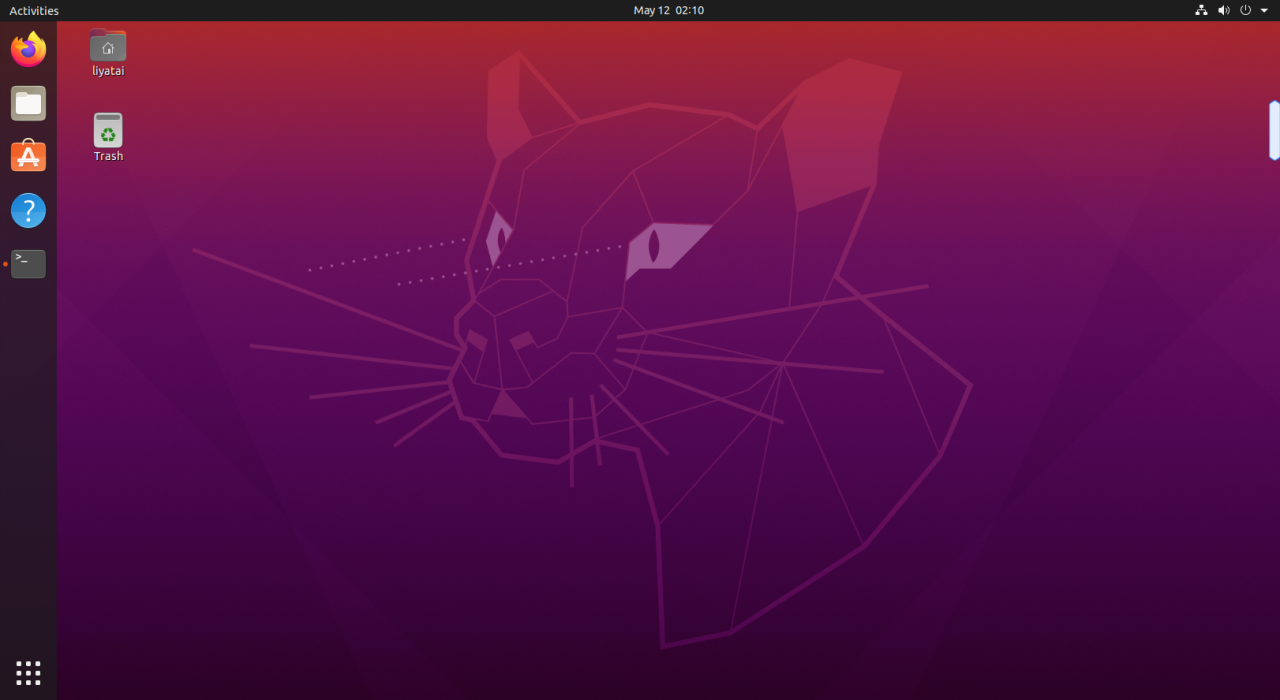The image size is (1280, 700).
Task: Click the red running indicator beside Terminal
Action: (x=5, y=264)
